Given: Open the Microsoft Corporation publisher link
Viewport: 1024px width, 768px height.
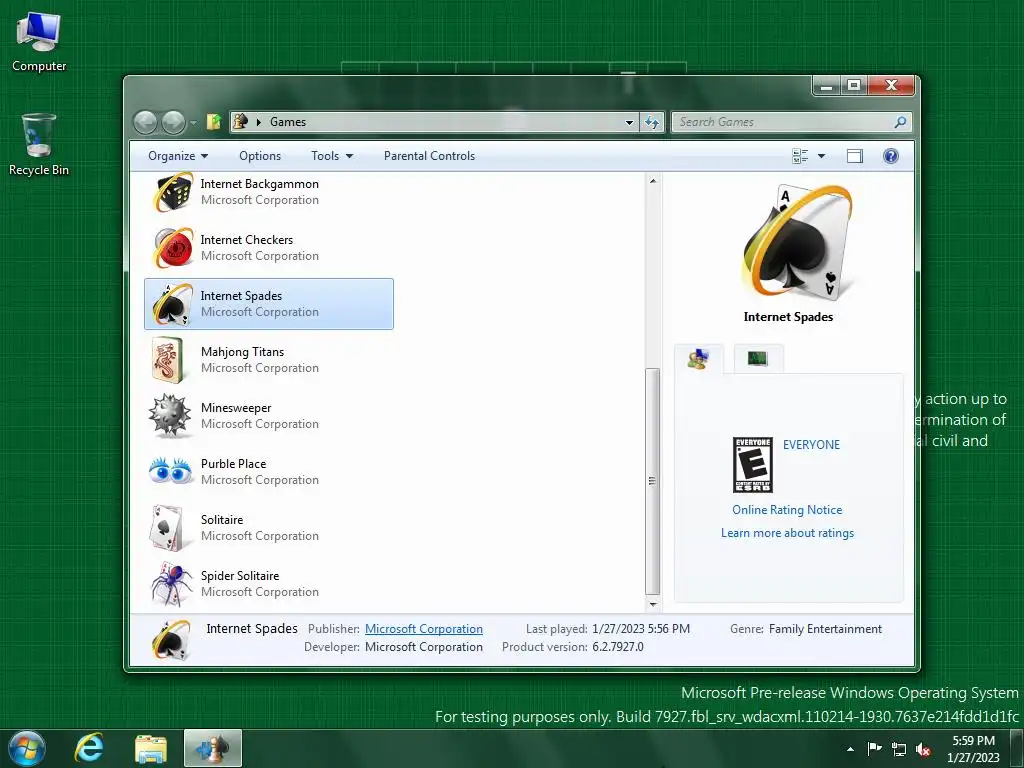Looking at the screenshot, I should pos(424,629).
